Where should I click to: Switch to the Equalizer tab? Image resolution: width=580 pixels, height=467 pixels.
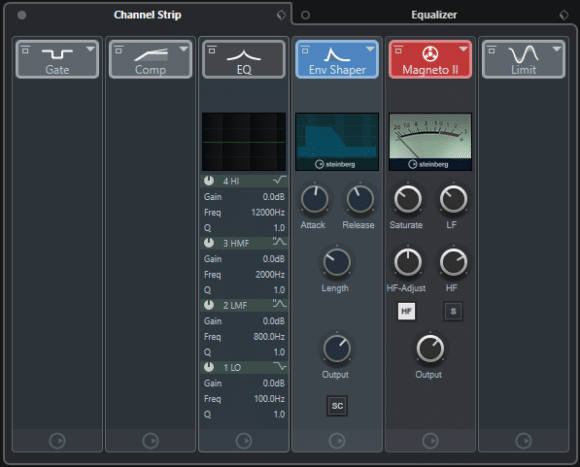[x=434, y=15]
